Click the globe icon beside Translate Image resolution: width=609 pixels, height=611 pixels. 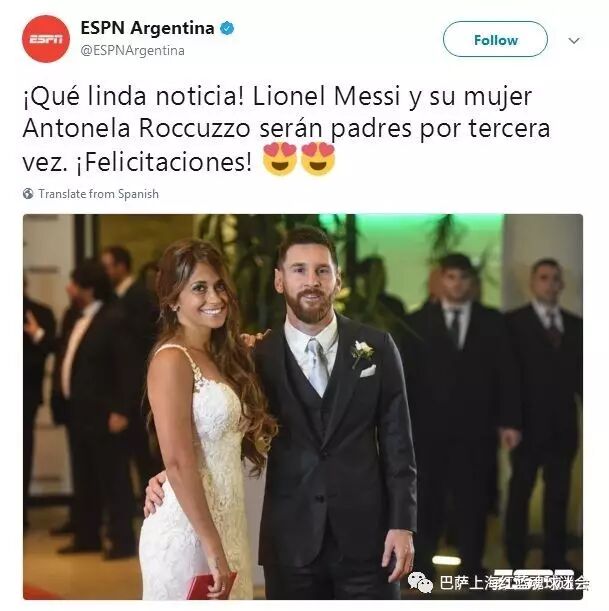click(28, 194)
